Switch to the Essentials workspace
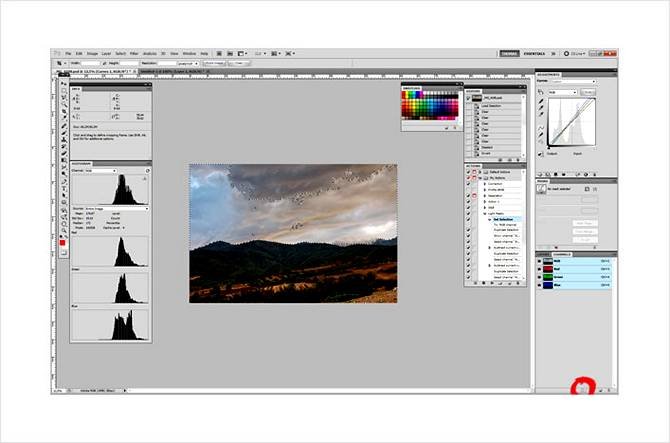The image size is (670, 443). click(534, 53)
